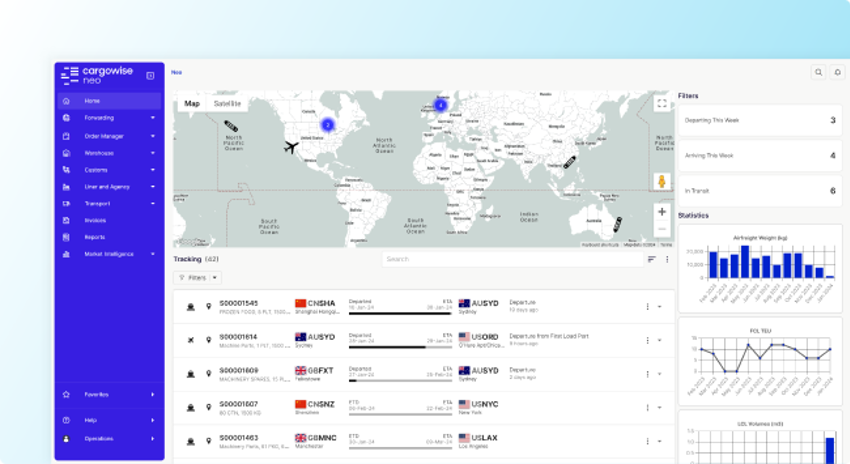Expand the row for shipment S00001609

(660, 374)
